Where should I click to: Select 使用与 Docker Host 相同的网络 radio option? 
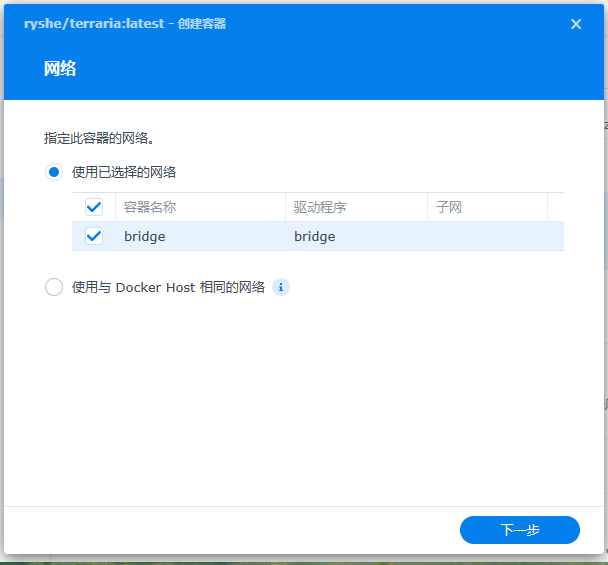[x=54, y=287]
